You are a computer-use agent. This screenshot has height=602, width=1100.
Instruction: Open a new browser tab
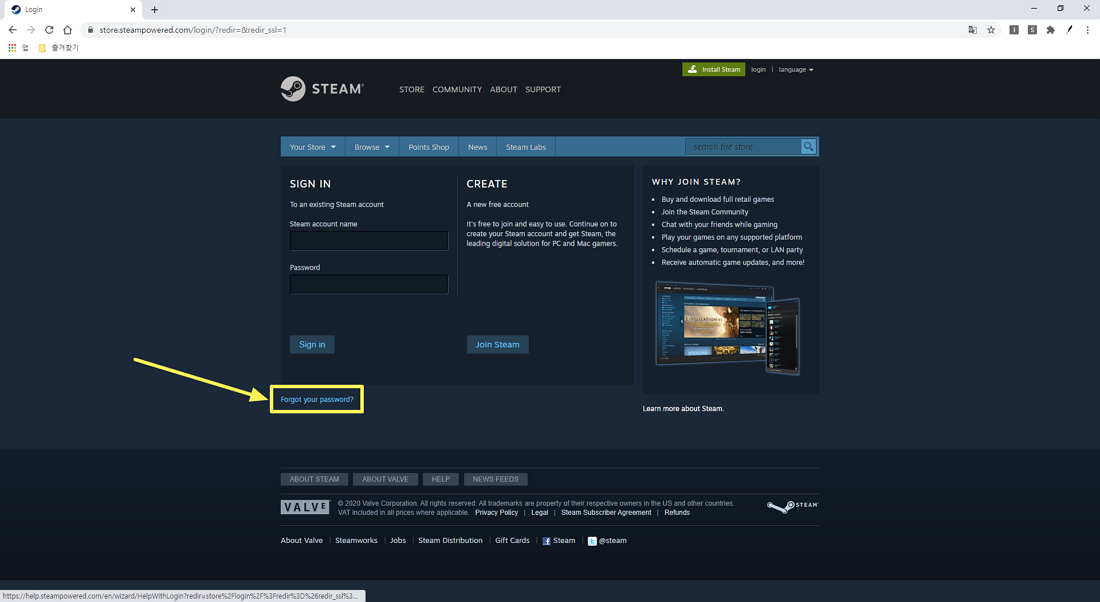point(154,10)
